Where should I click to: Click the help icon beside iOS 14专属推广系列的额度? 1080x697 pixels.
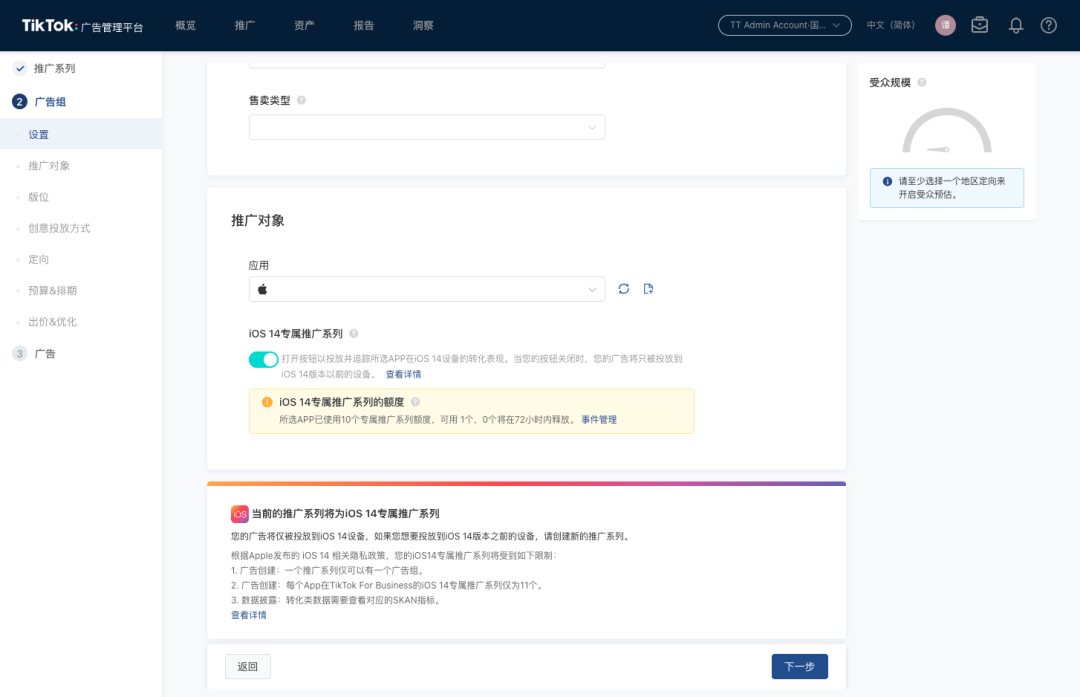coord(415,402)
